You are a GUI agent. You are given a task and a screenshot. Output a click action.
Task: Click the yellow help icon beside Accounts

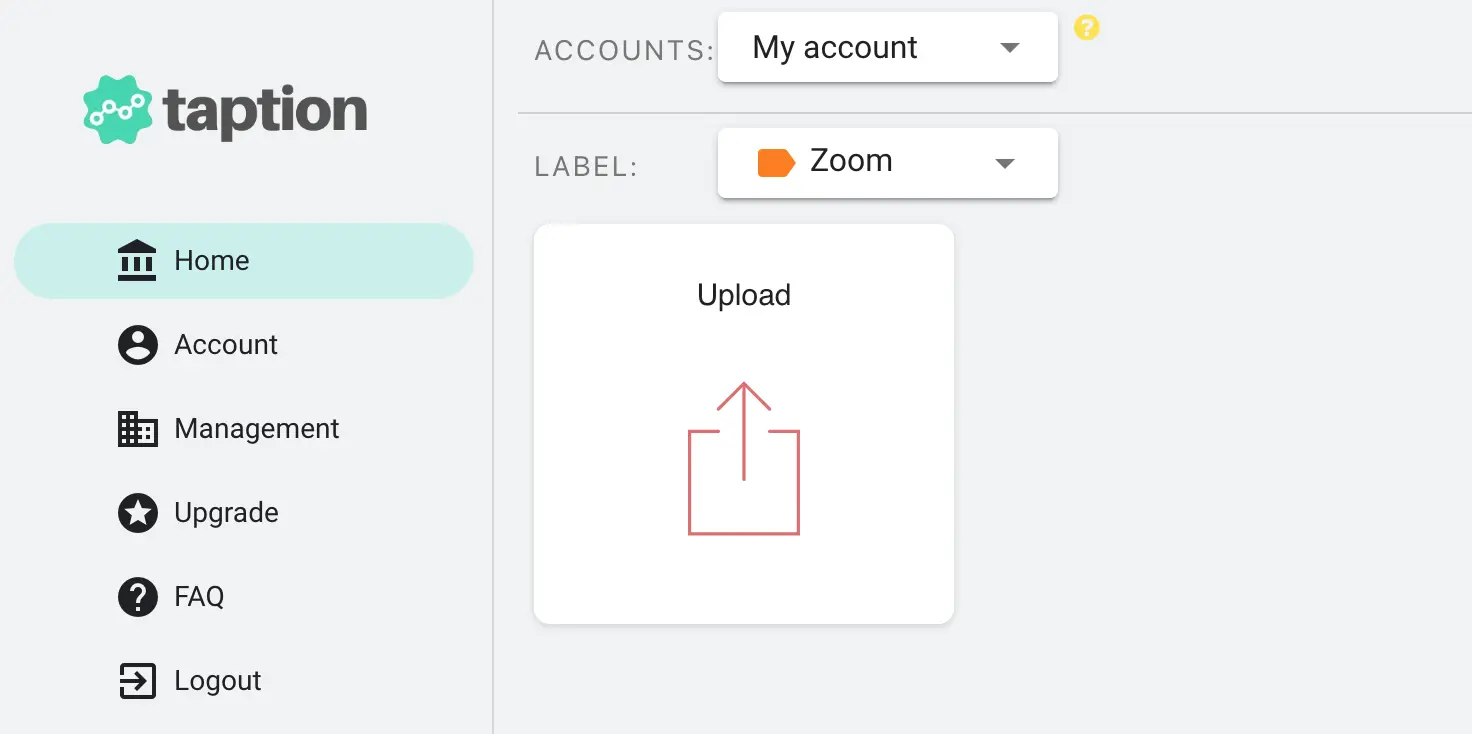click(x=1086, y=28)
